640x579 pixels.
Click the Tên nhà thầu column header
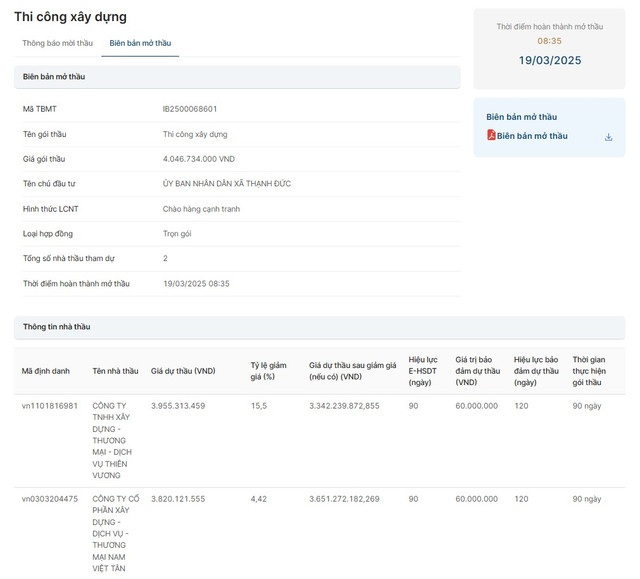click(115, 371)
